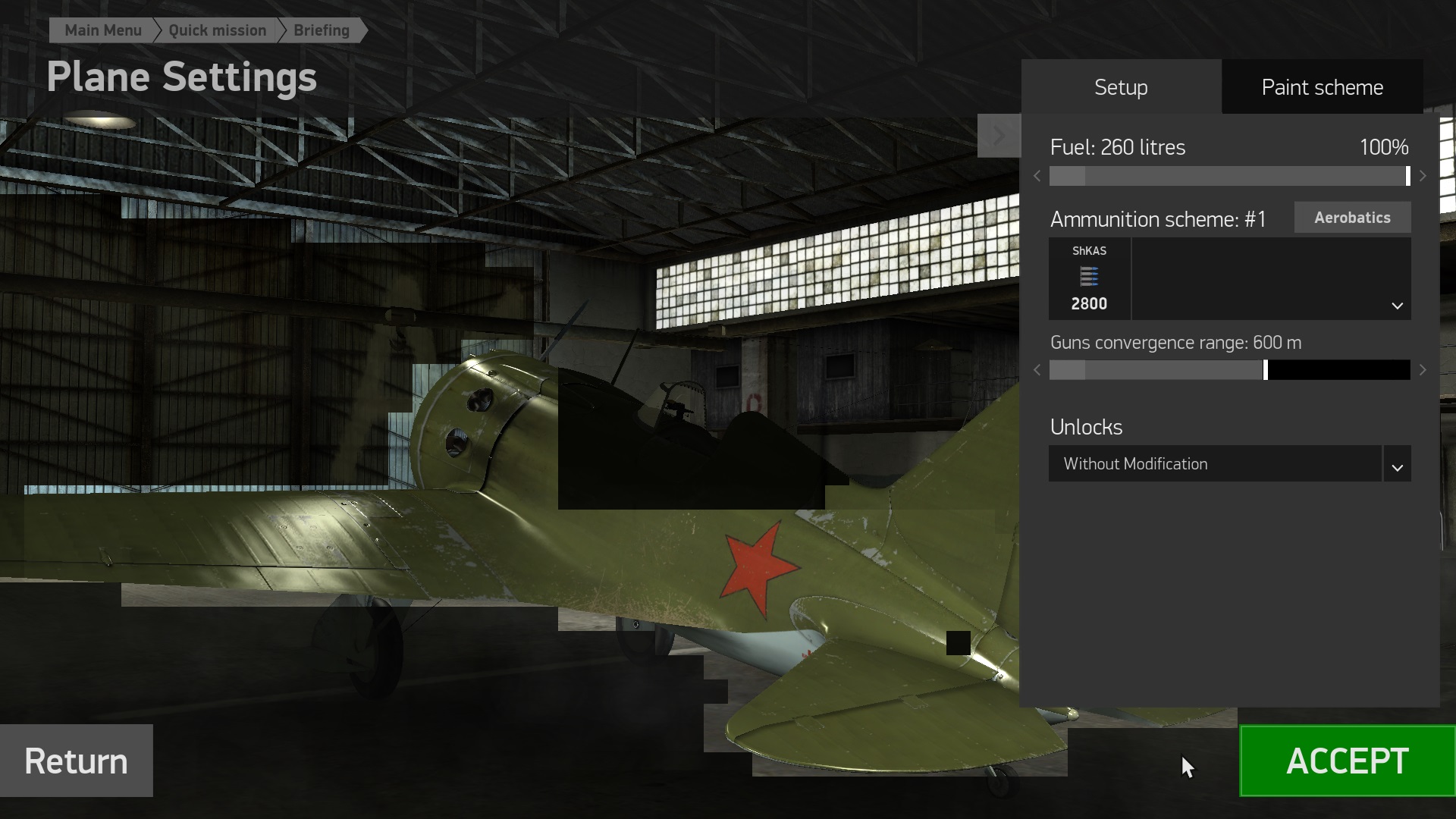This screenshot has height=819, width=1456.
Task: Click the guns convergence range slider
Action: click(x=1229, y=370)
